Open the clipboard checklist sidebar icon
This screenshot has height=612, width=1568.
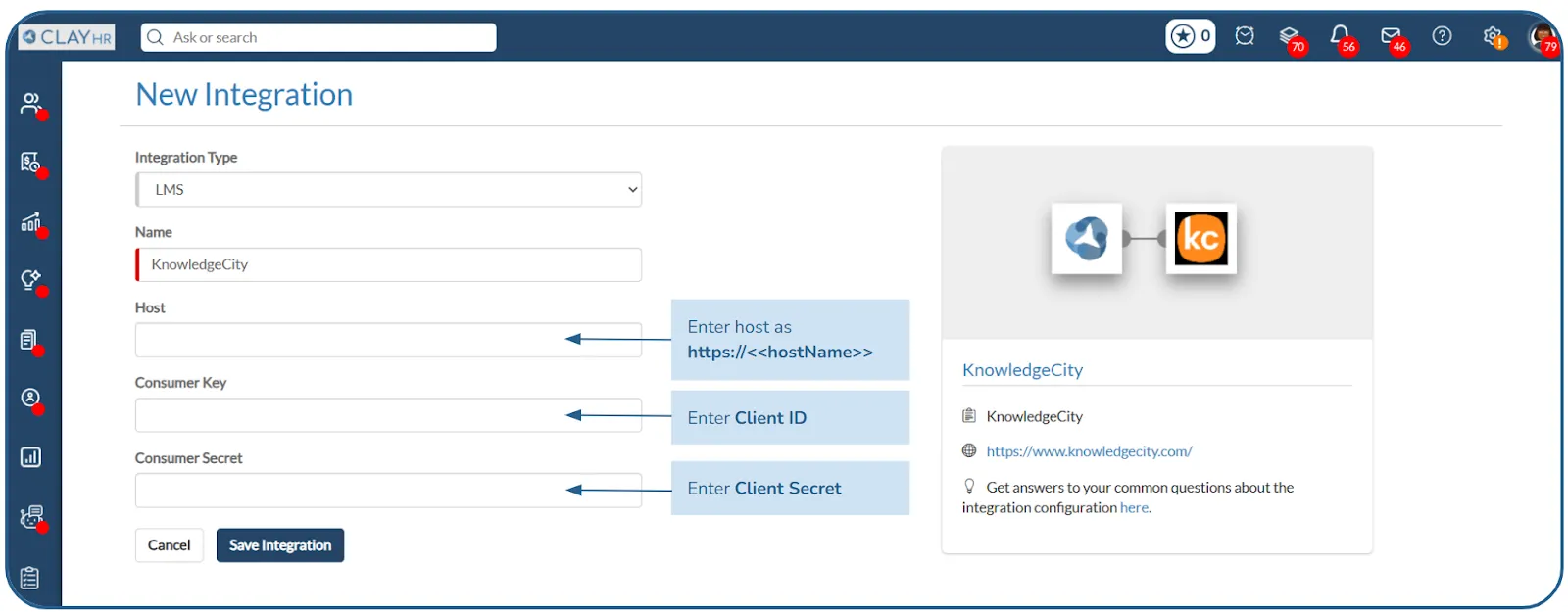[30, 578]
